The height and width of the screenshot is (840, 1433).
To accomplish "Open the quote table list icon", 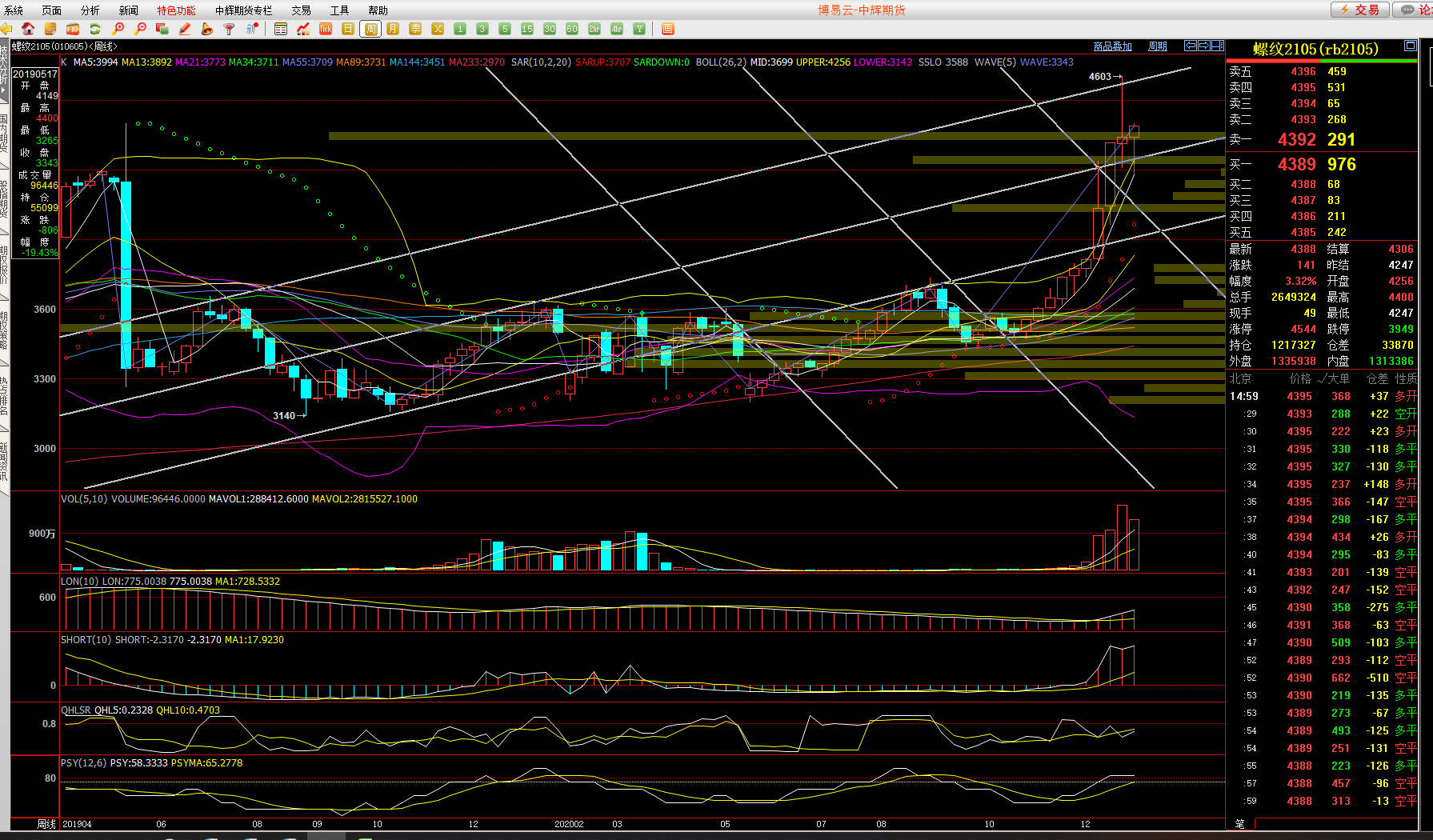I will [x=281, y=29].
